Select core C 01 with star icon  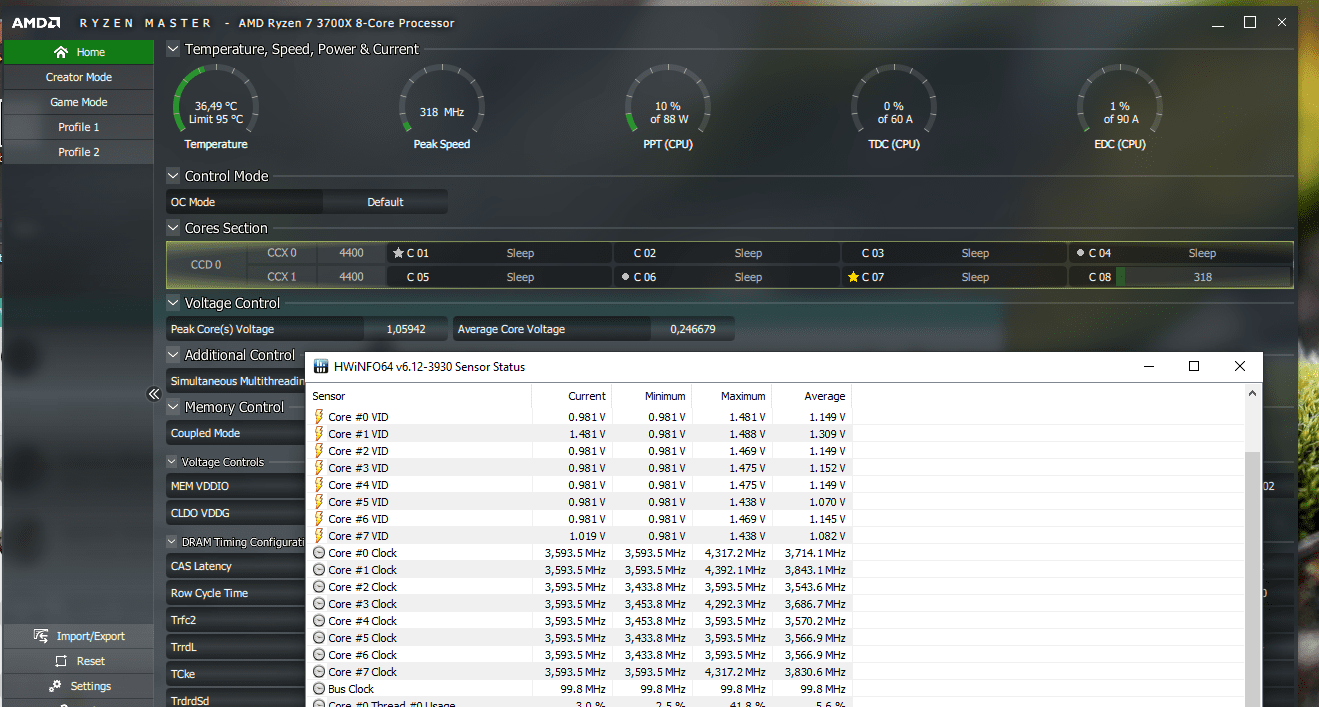point(499,253)
